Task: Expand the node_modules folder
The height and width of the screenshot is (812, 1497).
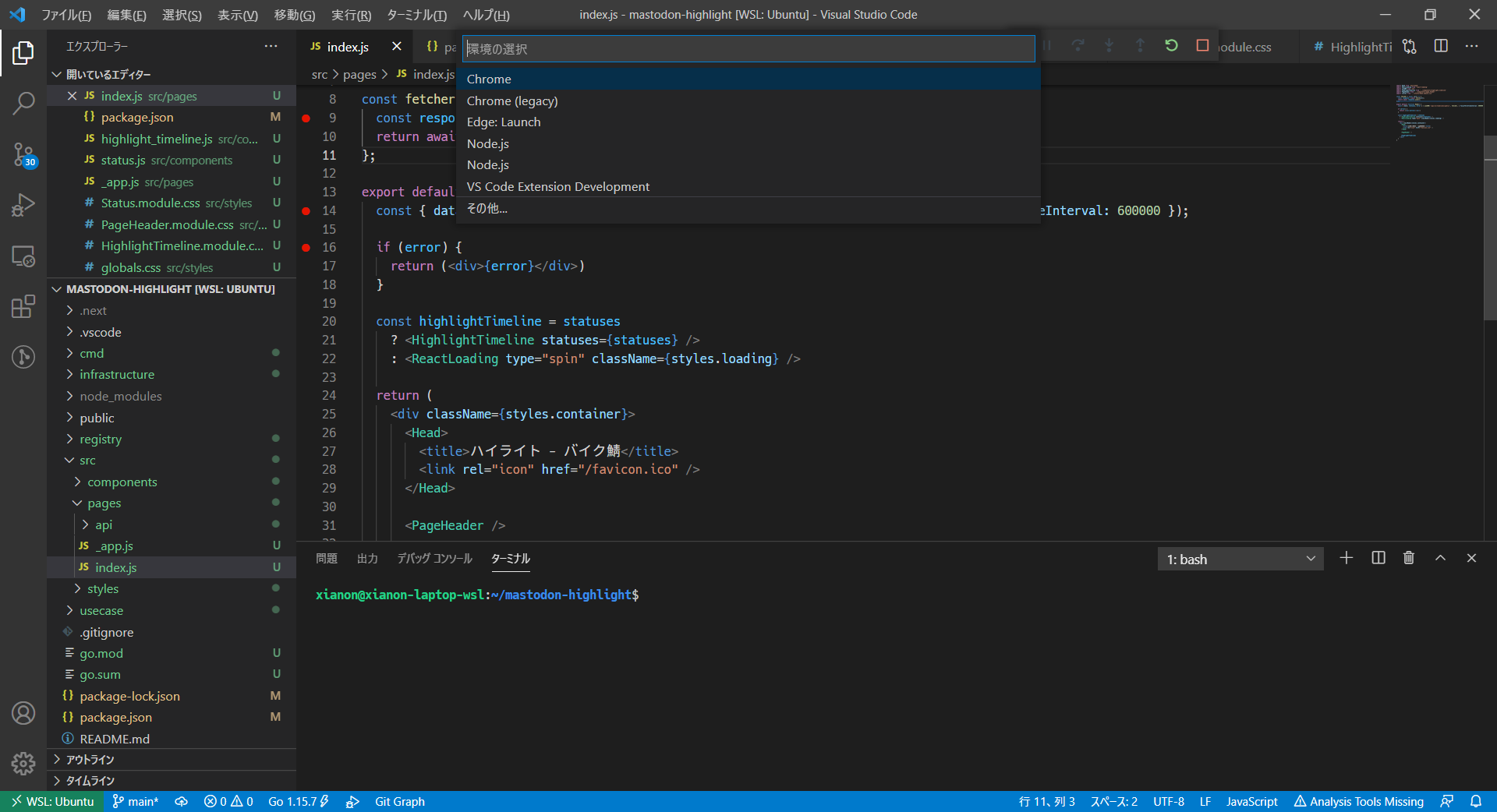Action: pyautogui.click(x=172, y=396)
